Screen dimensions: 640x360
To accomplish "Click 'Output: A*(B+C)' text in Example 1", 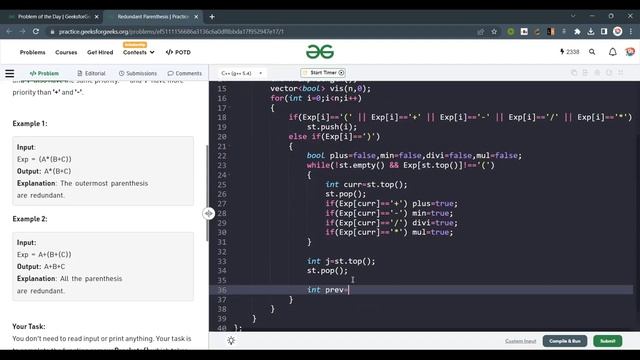I will [x=44, y=171].
